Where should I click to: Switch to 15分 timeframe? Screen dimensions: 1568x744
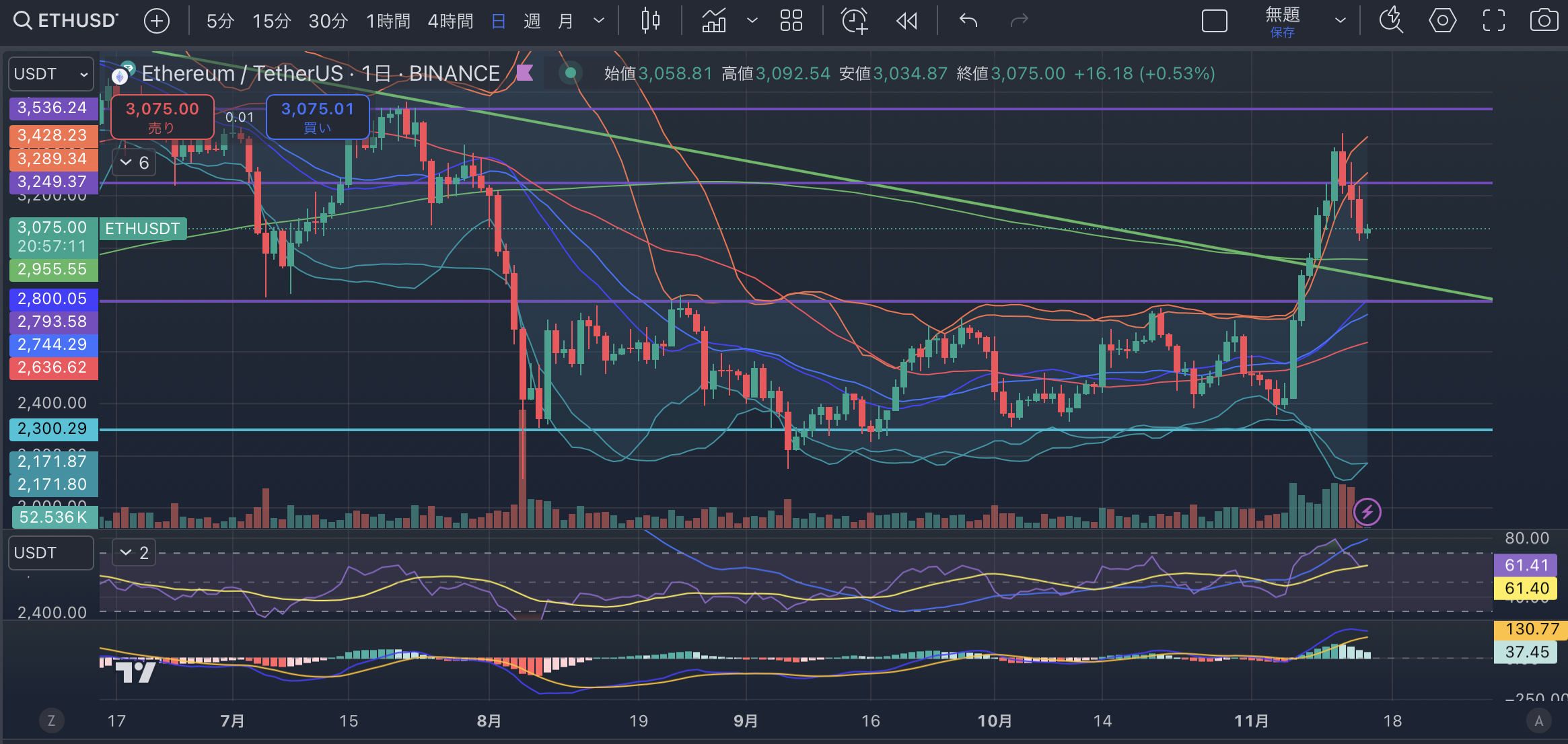pos(271,21)
